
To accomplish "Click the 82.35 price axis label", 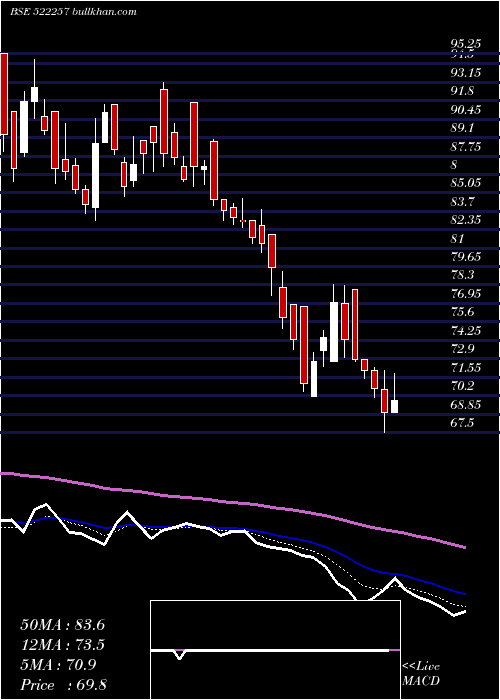I will click(x=466, y=220).
